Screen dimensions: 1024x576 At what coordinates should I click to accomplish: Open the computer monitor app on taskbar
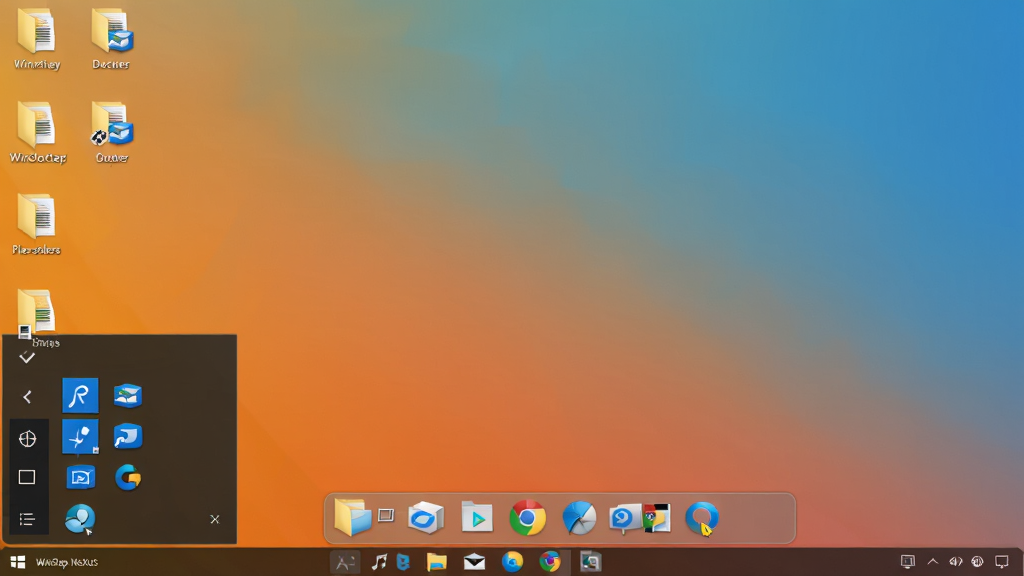[590, 562]
